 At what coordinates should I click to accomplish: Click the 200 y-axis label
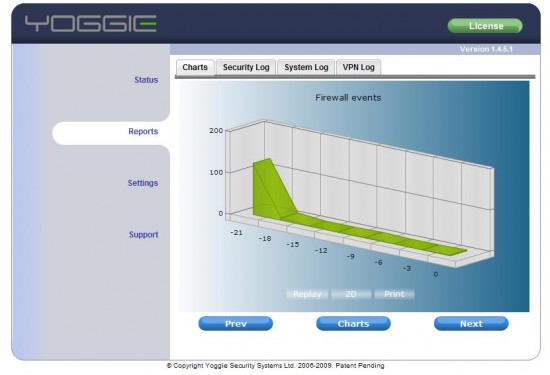click(x=216, y=130)
